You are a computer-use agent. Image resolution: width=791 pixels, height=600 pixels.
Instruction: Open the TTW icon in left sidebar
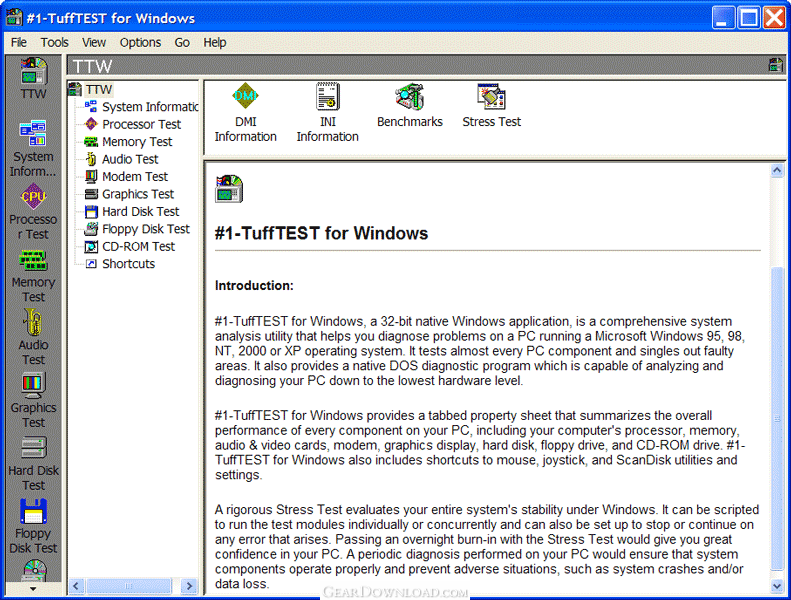click(33, 79)
